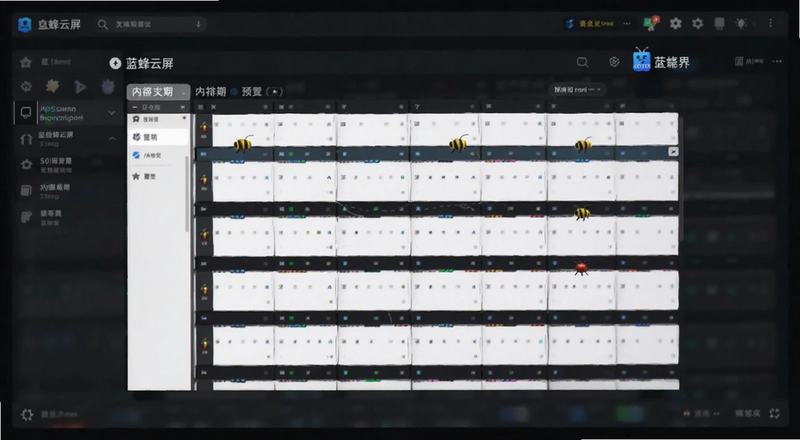The width and height of the screenshot is (800, 440).
Task: Click the red ladybug marker in the grid
Action: (581, 268)
